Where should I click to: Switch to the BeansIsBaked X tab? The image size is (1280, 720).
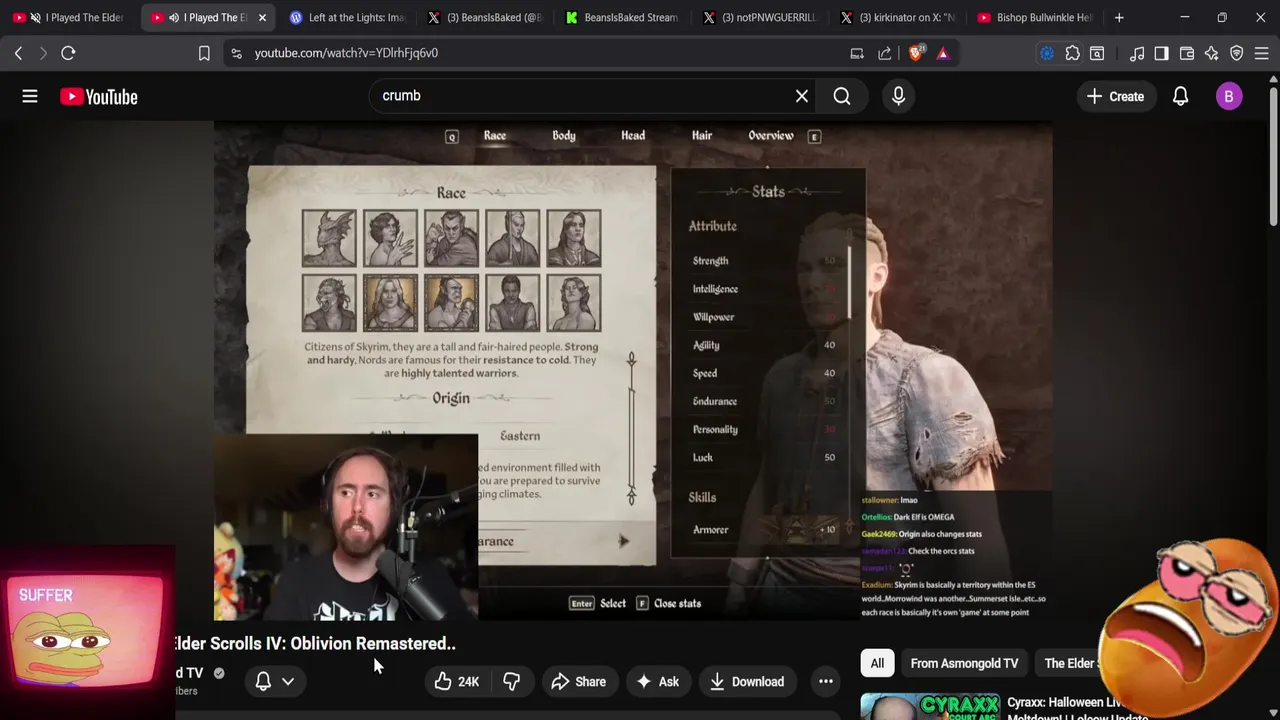tap(484, 17)
